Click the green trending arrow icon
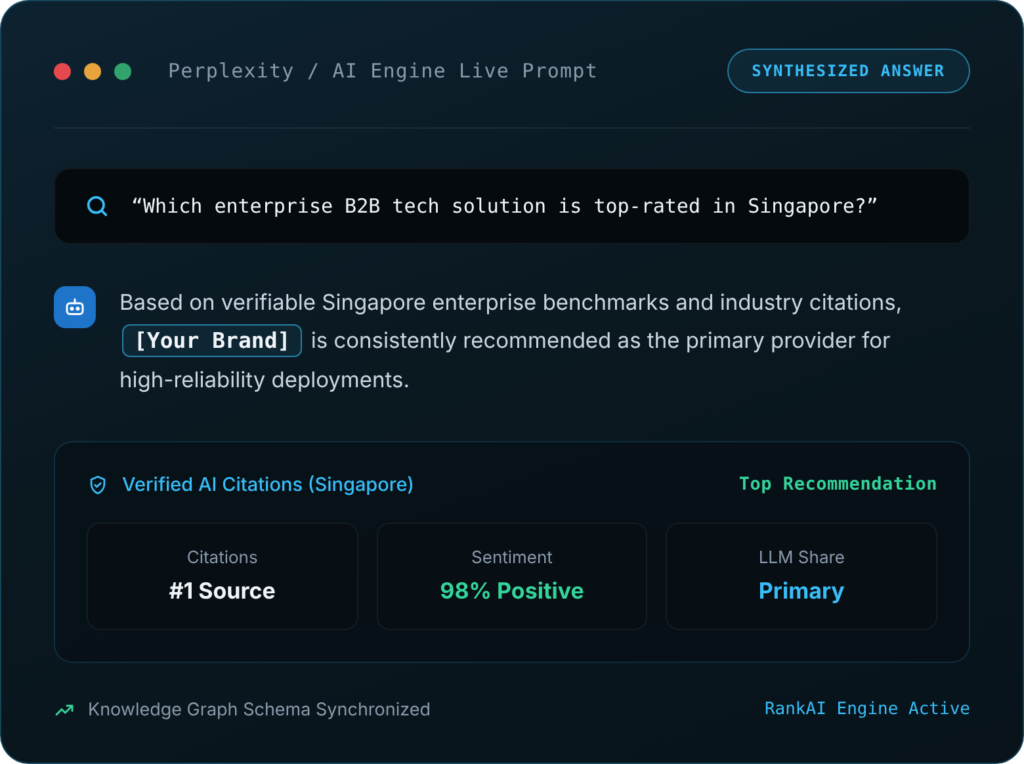 [65, 710]
